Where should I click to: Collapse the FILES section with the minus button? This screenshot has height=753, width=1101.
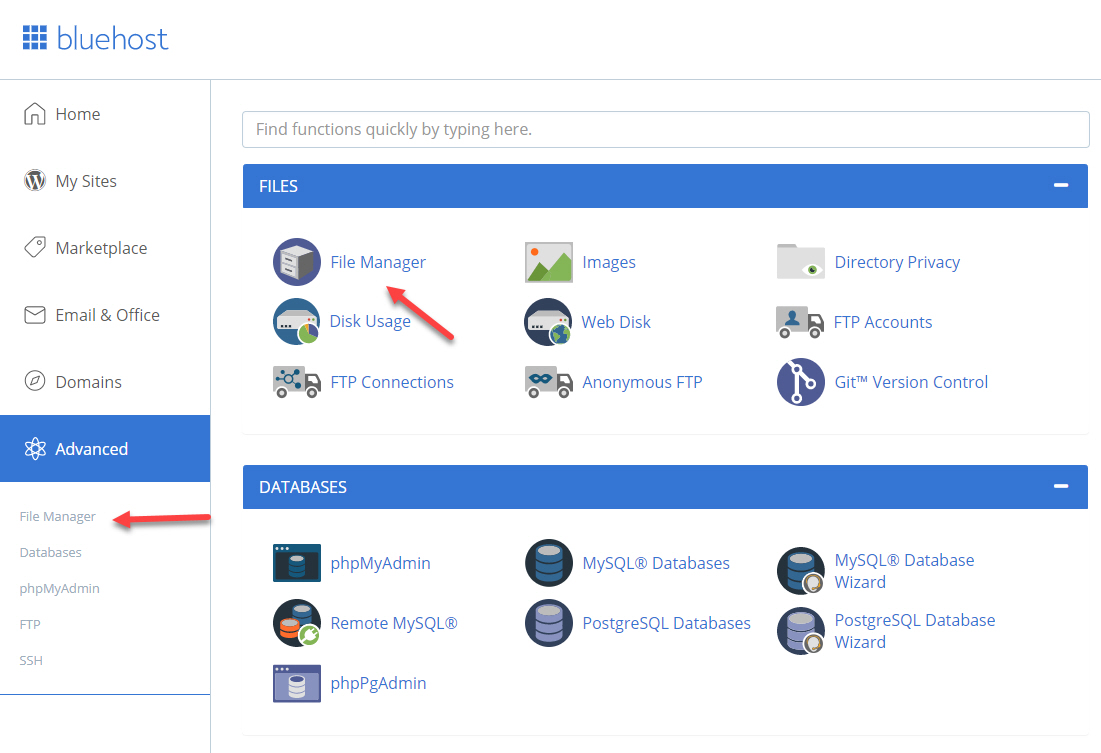[1061, 185]
